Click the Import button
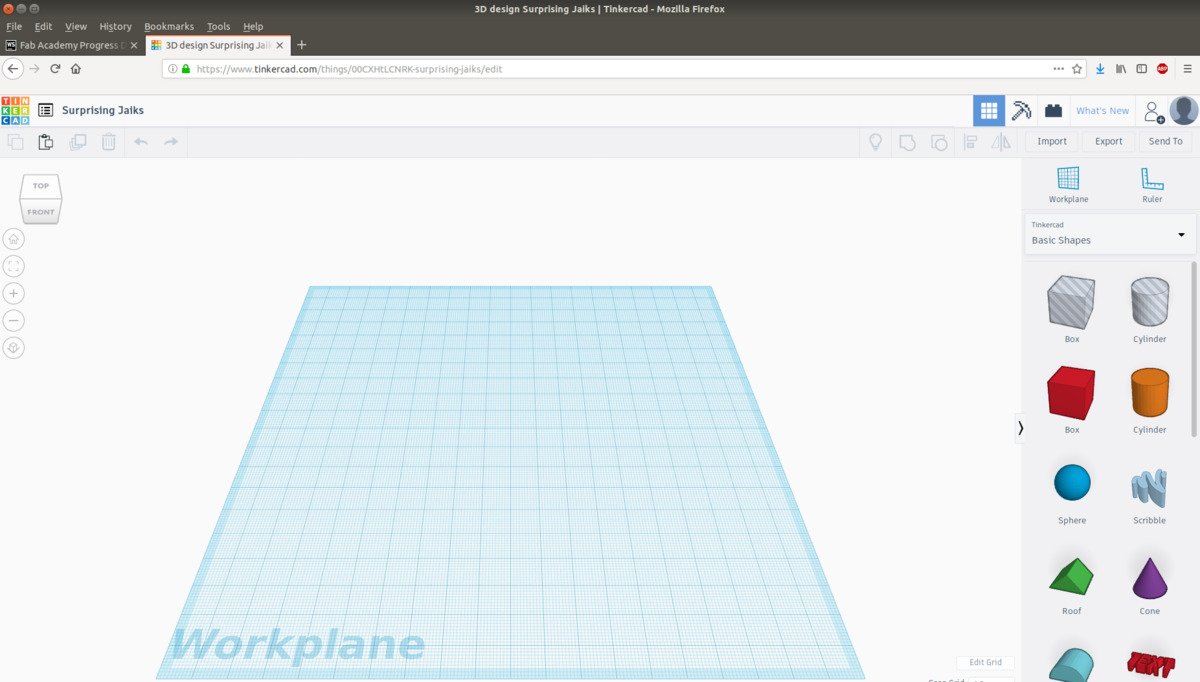The image size is (1200, 682). [x=1052, y=141]
